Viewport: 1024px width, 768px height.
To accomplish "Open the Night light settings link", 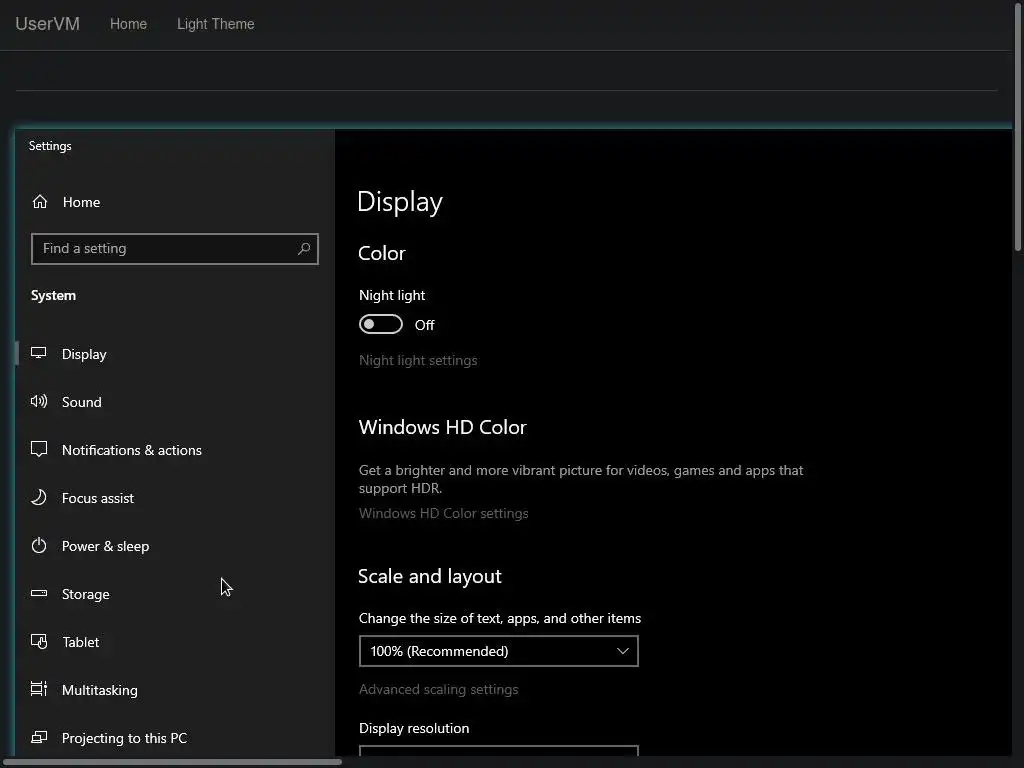I will 418,360.
